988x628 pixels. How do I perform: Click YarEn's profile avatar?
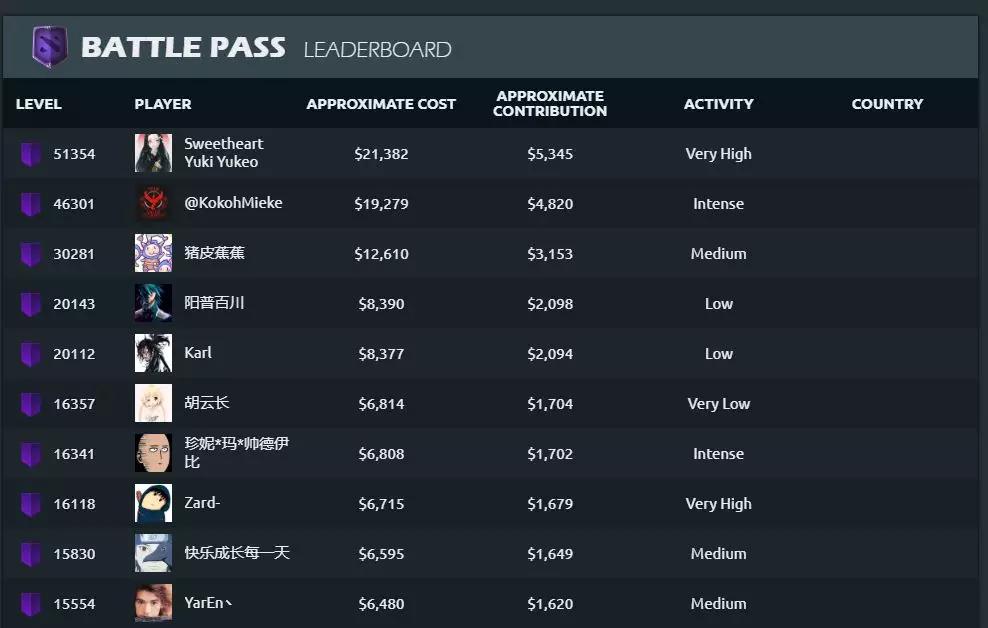tap(153, 603)
